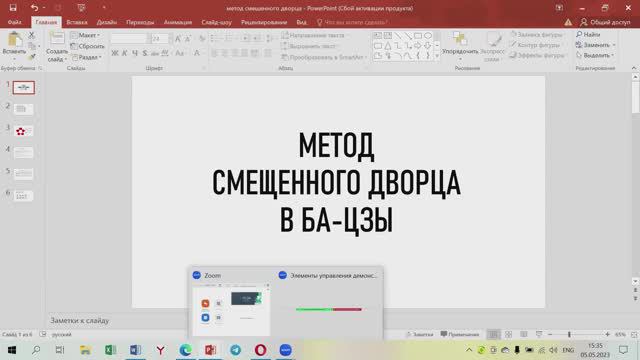Switch to the Slide Show (Слайд-шоу) tab
Viewport: 640px width, 360px height.
216,22
